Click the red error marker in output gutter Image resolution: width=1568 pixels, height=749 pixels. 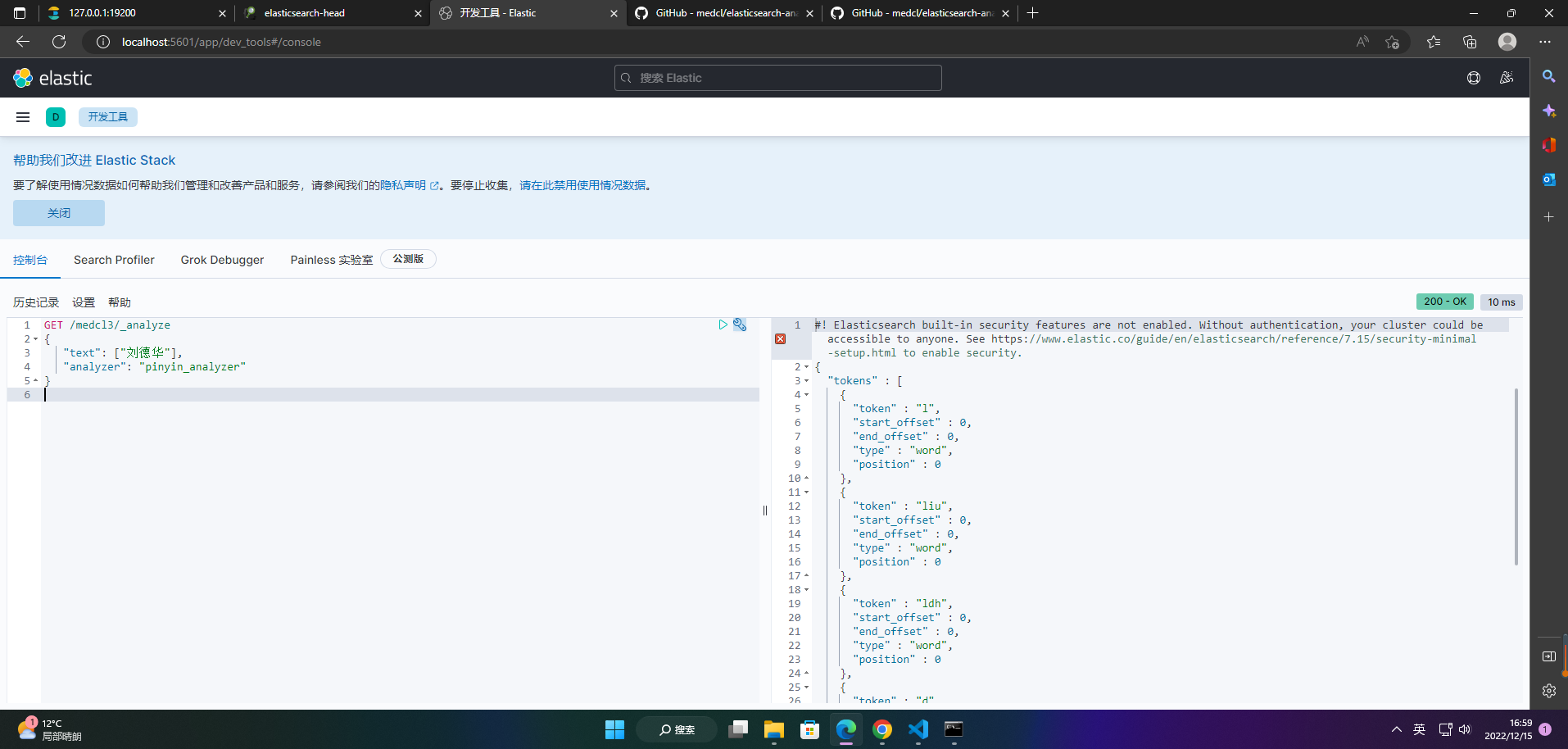pyautogui.click(x=780, y=338)
